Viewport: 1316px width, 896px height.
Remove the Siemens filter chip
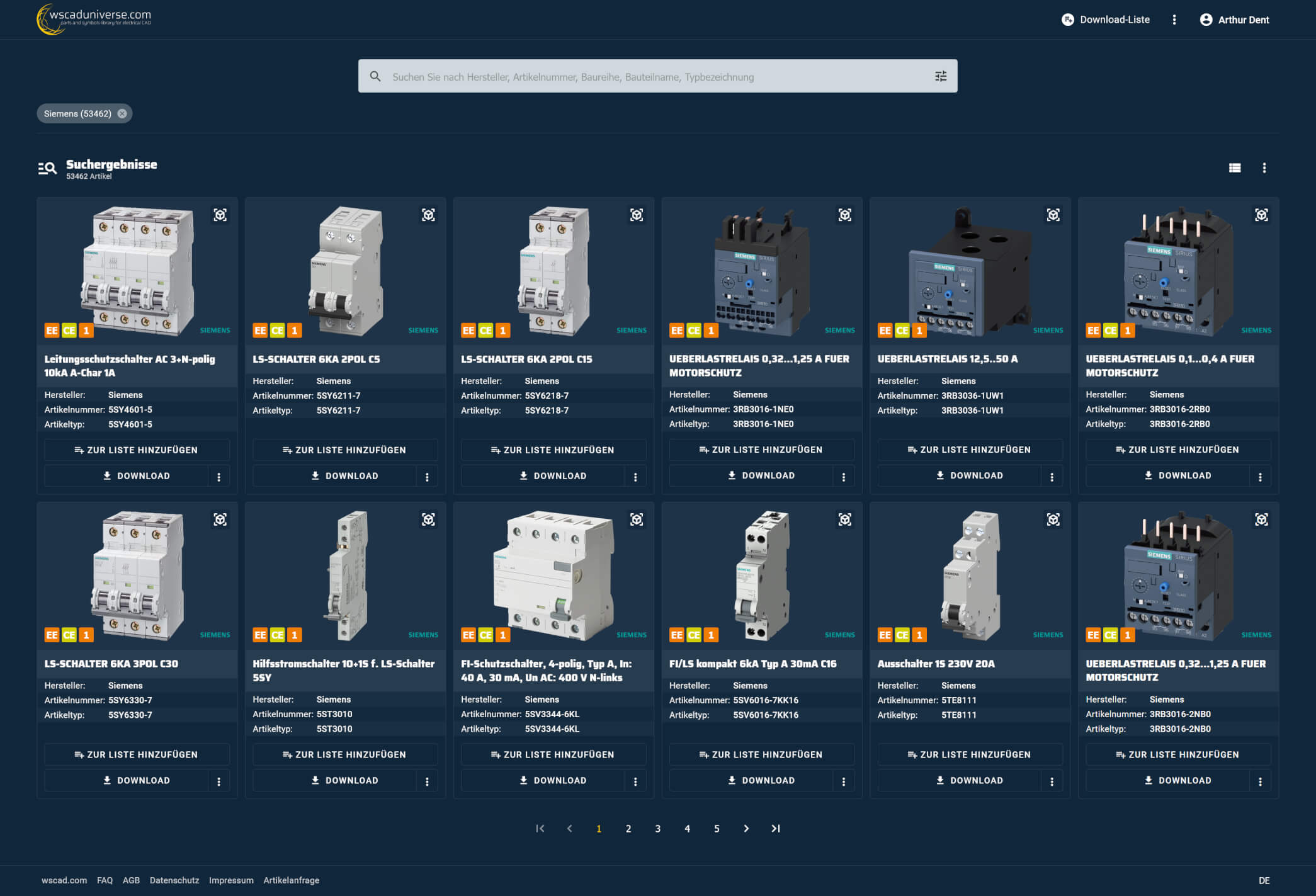click(x=122, y=113)
